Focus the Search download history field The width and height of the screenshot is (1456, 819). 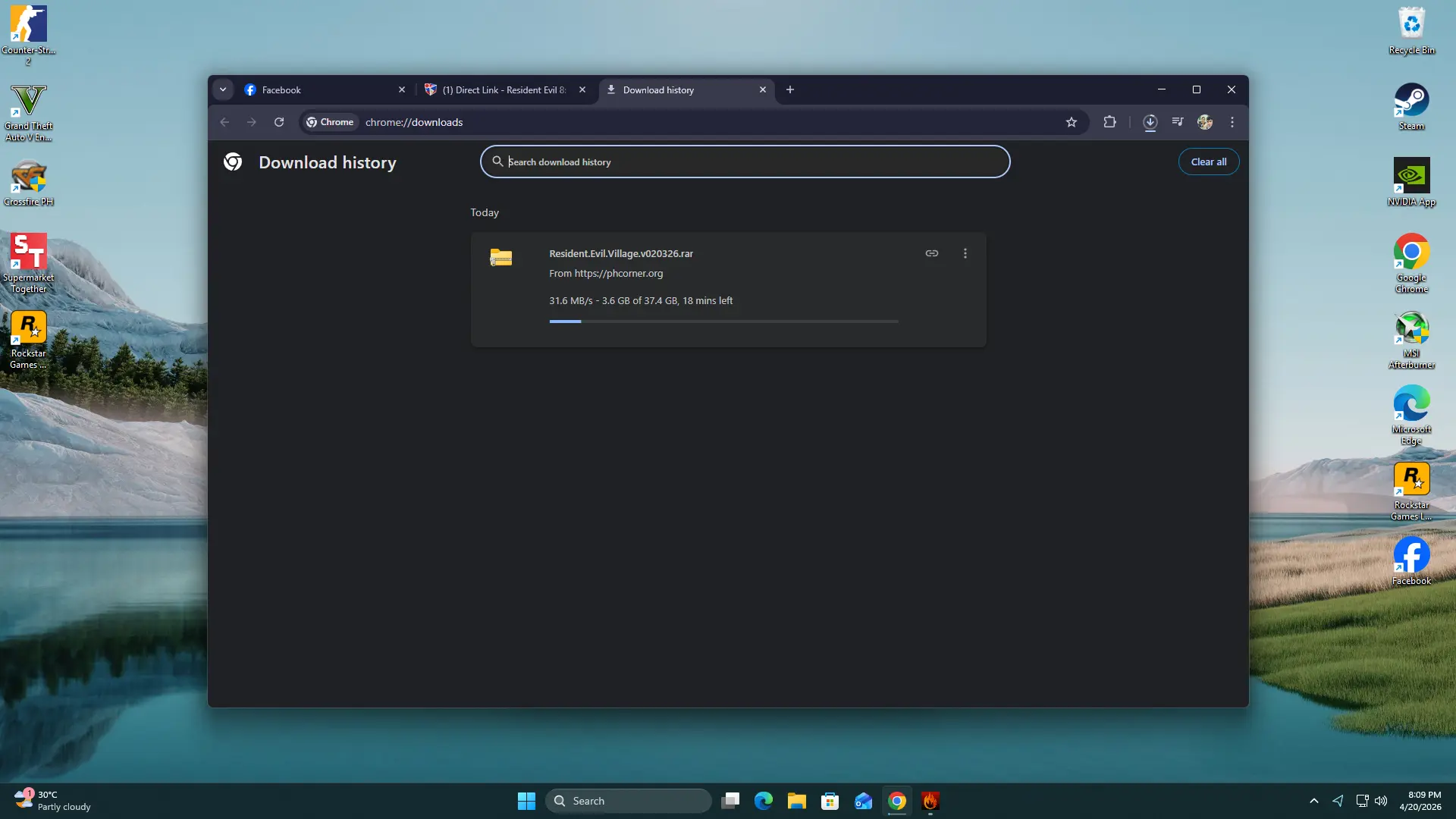(745, 162)
